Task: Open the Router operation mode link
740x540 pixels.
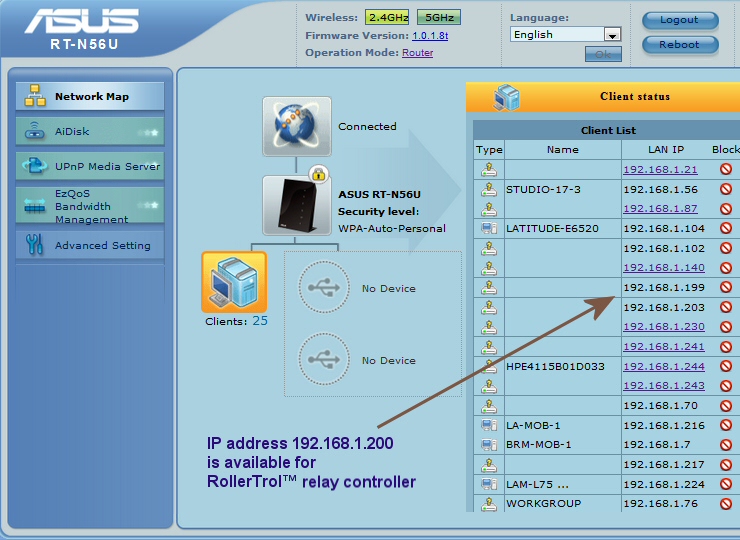Action: tap(417, 52)
